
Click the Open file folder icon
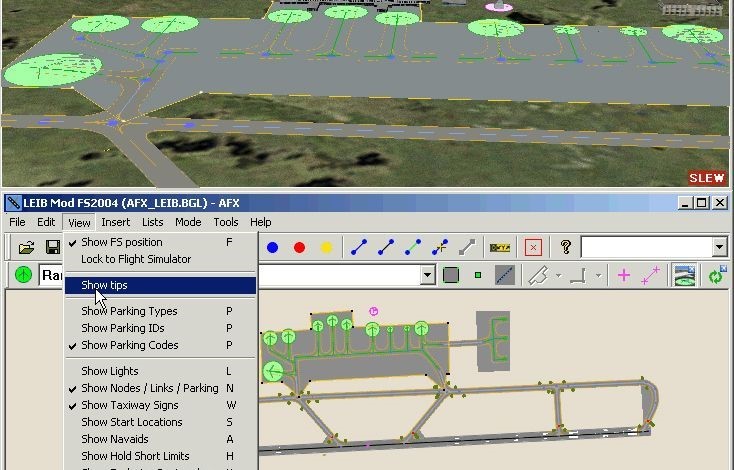pos(27,247)
